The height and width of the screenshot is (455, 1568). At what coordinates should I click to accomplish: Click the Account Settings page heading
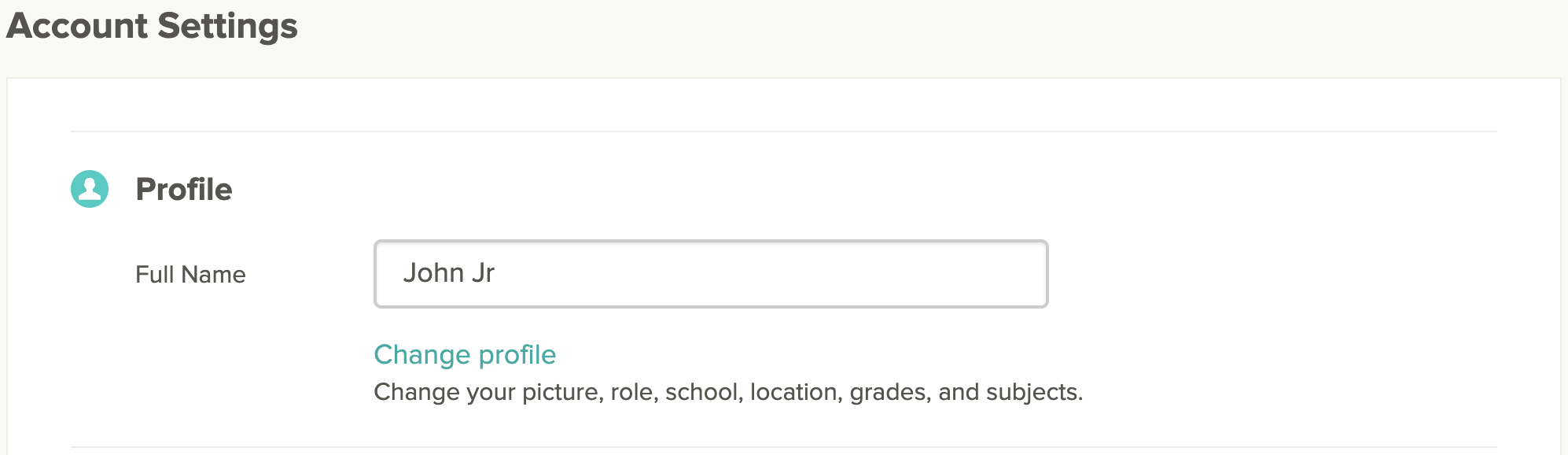point(152,26)
